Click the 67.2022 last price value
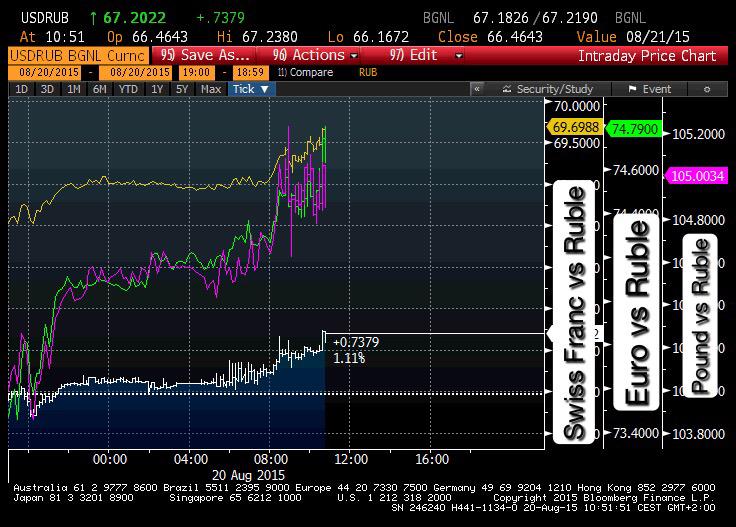Viewport: 736px width, 527px height. pyautogui.click(x=134, y=18)
